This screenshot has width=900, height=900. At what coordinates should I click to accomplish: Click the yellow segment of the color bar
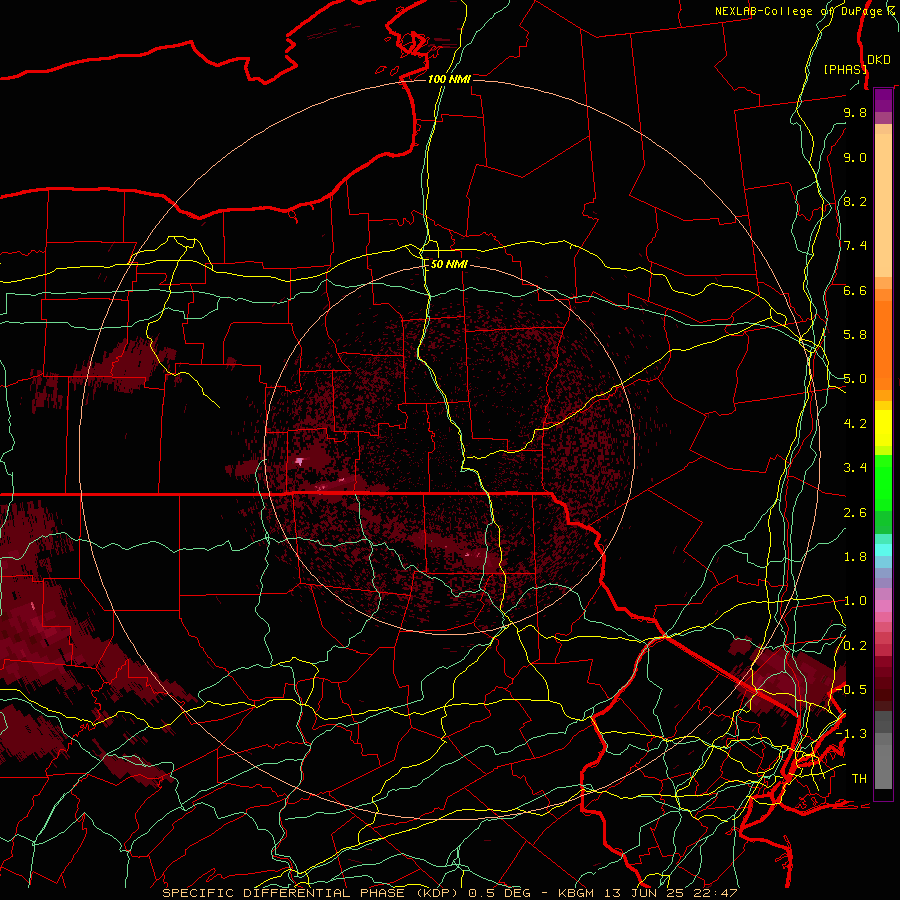883,428
